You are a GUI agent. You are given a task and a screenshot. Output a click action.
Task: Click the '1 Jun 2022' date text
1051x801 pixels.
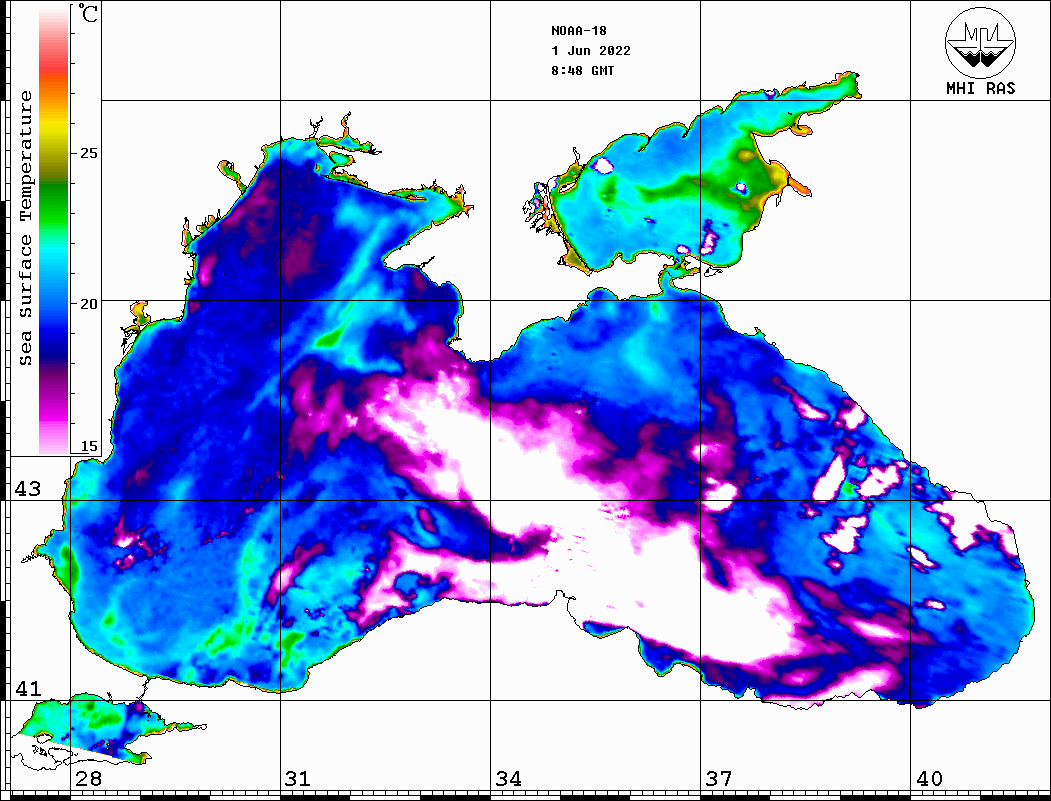tap(591, 51)
